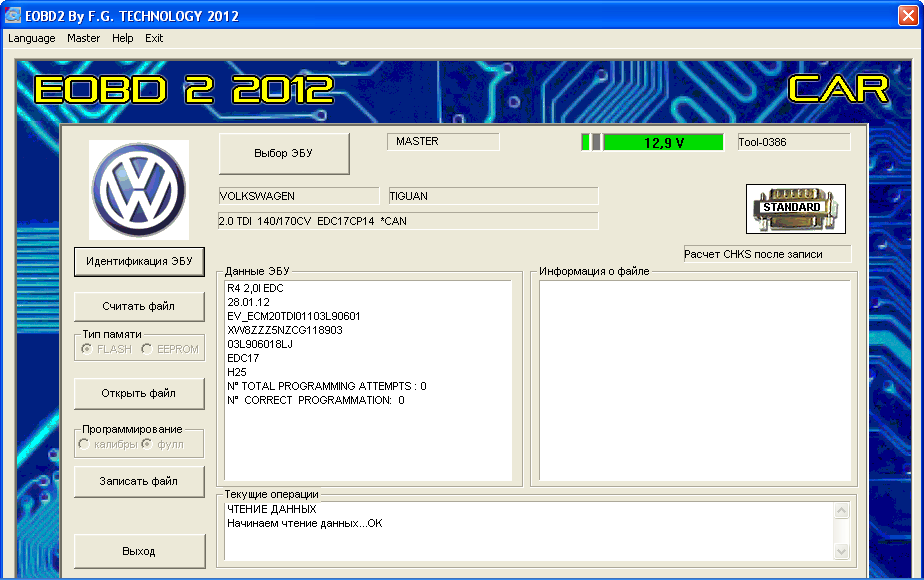Click the Считать файл button
The image size is (924, 580).
[x=139, y=306]
